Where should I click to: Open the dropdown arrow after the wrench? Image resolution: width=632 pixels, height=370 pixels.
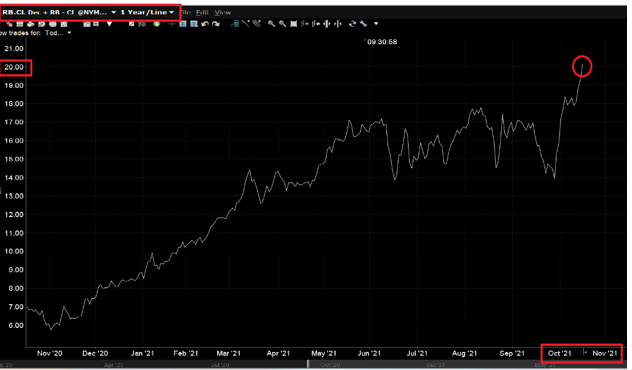pyautogui.click(x=376, y=24)
